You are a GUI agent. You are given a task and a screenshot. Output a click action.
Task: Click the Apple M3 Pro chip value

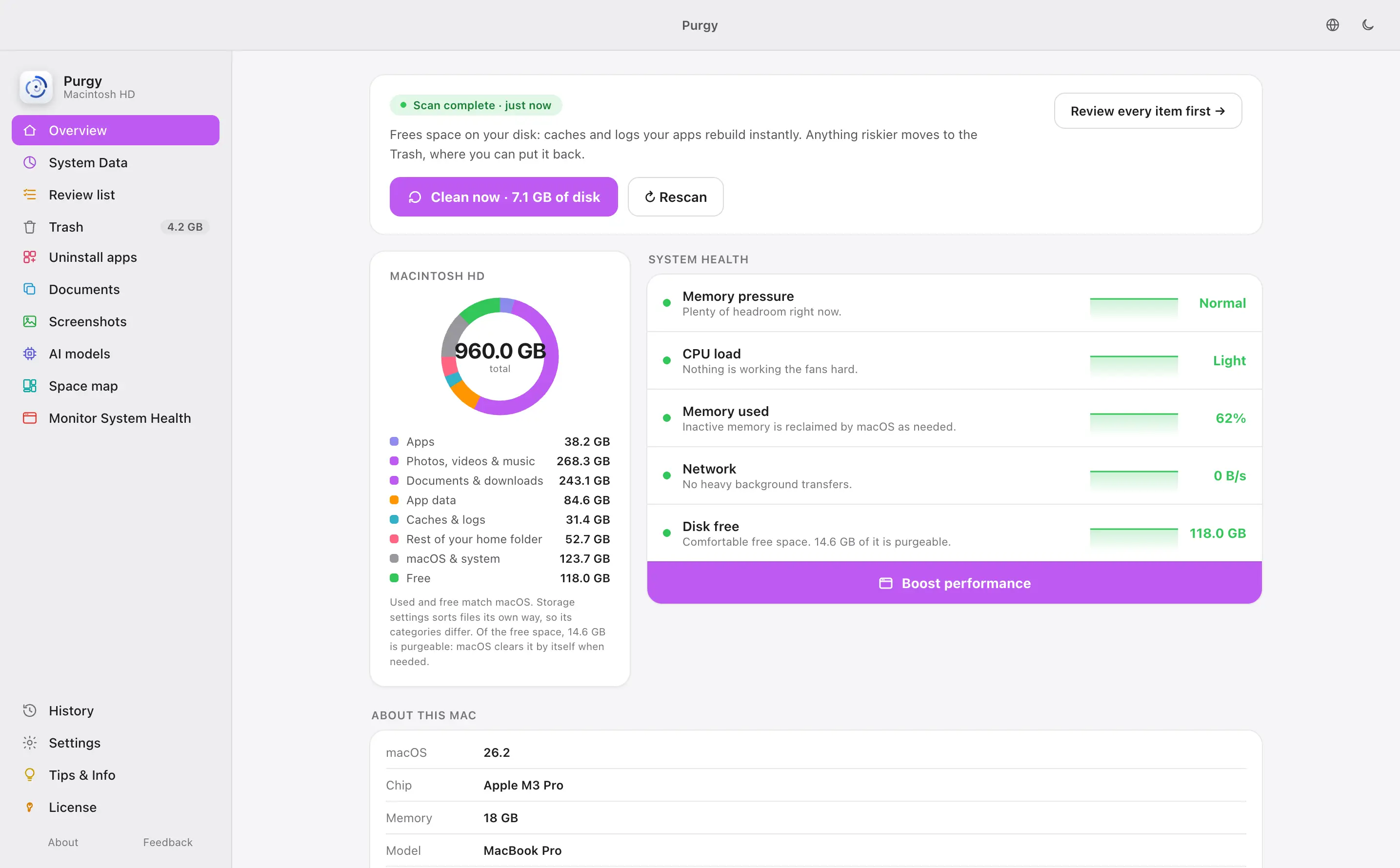[x=523, y=785]
